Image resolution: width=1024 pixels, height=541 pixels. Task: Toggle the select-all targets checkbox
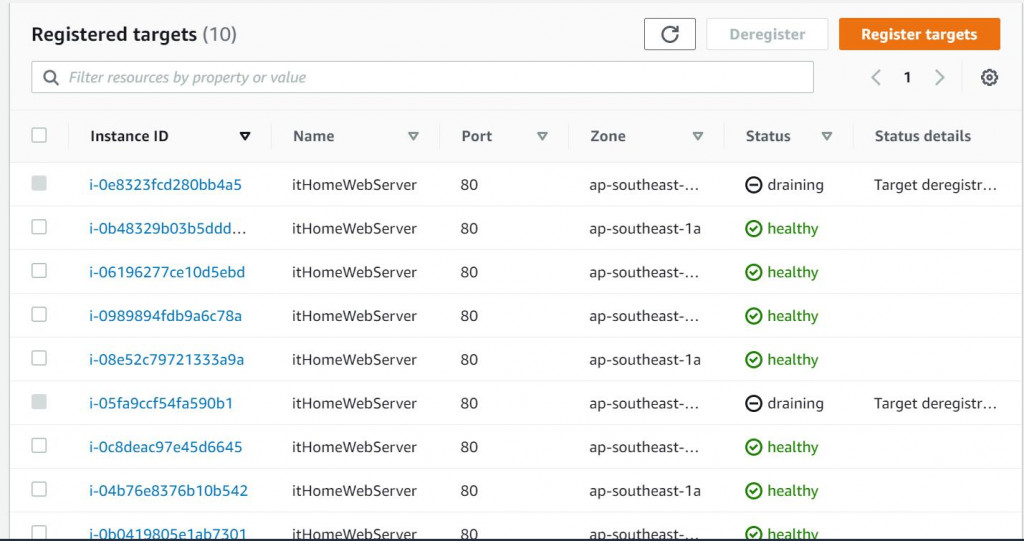[39, 135]
